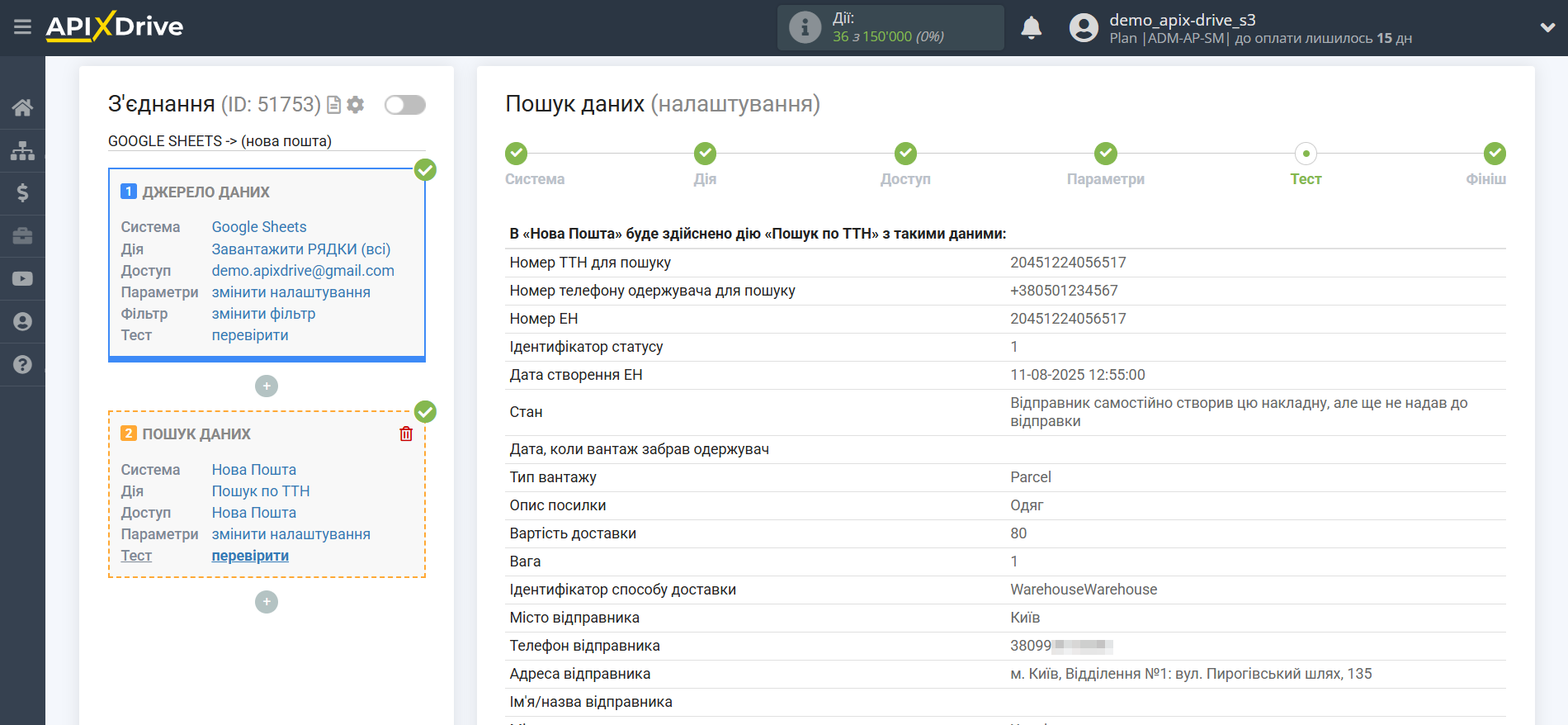1568x725 pixels.
Task: Click the data search green checkmark
Action: [x=425, y=411]
